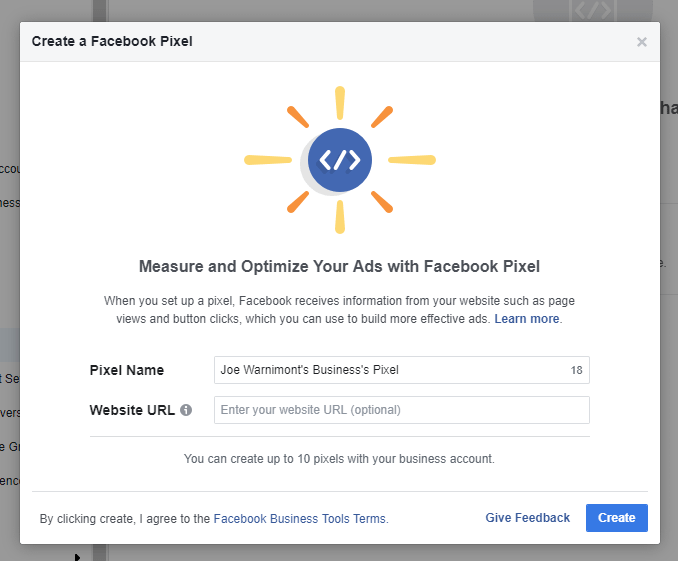Image resolution: width=678 pixels, height=561 pixels.
Task: Click the Pixel Name label
Action: tap(127, 370)
